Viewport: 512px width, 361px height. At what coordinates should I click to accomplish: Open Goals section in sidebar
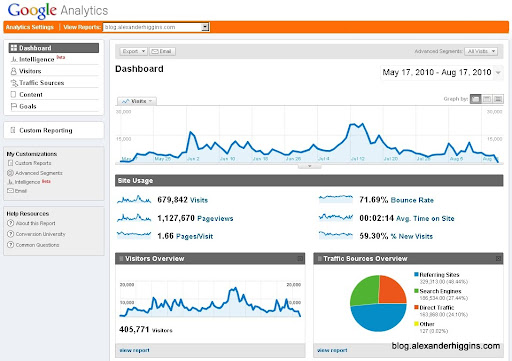[x=28, y=106]
